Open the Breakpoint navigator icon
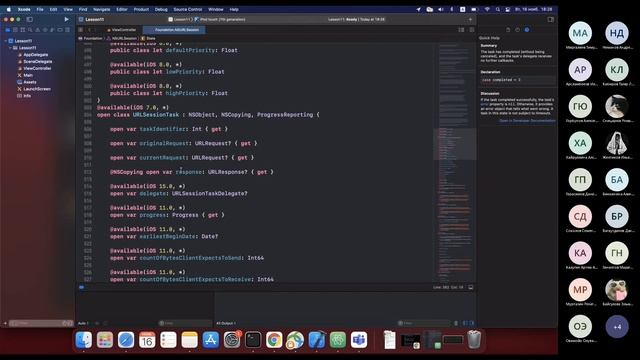This screenshot has height=360, width=640. pyautogui.click(x=60, y=30)
